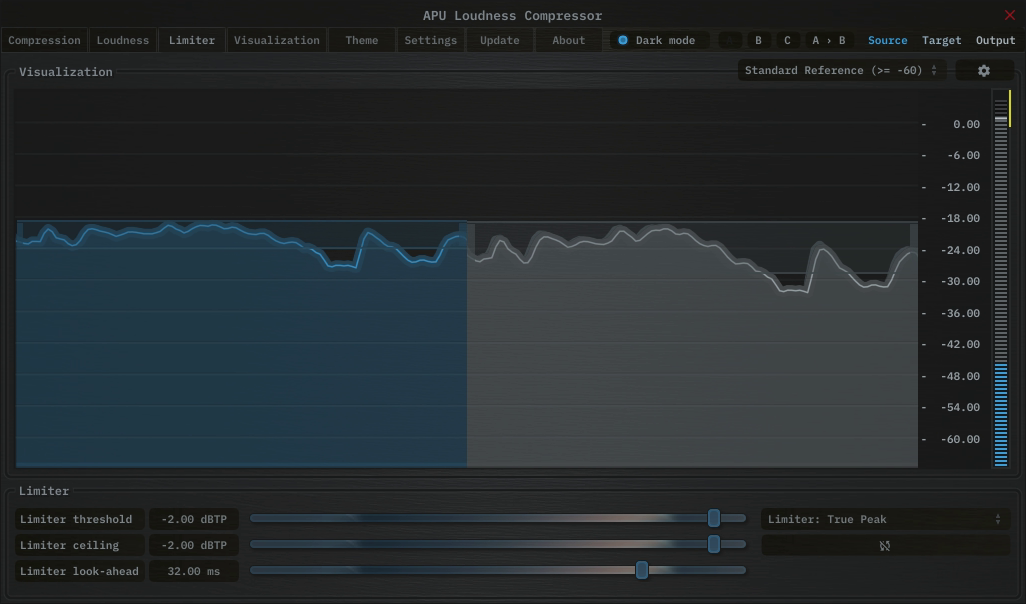This screenshot has height=604, width=1026.
Task: Click the stepper arrows on the reference selector
Action: pos(932,70)
